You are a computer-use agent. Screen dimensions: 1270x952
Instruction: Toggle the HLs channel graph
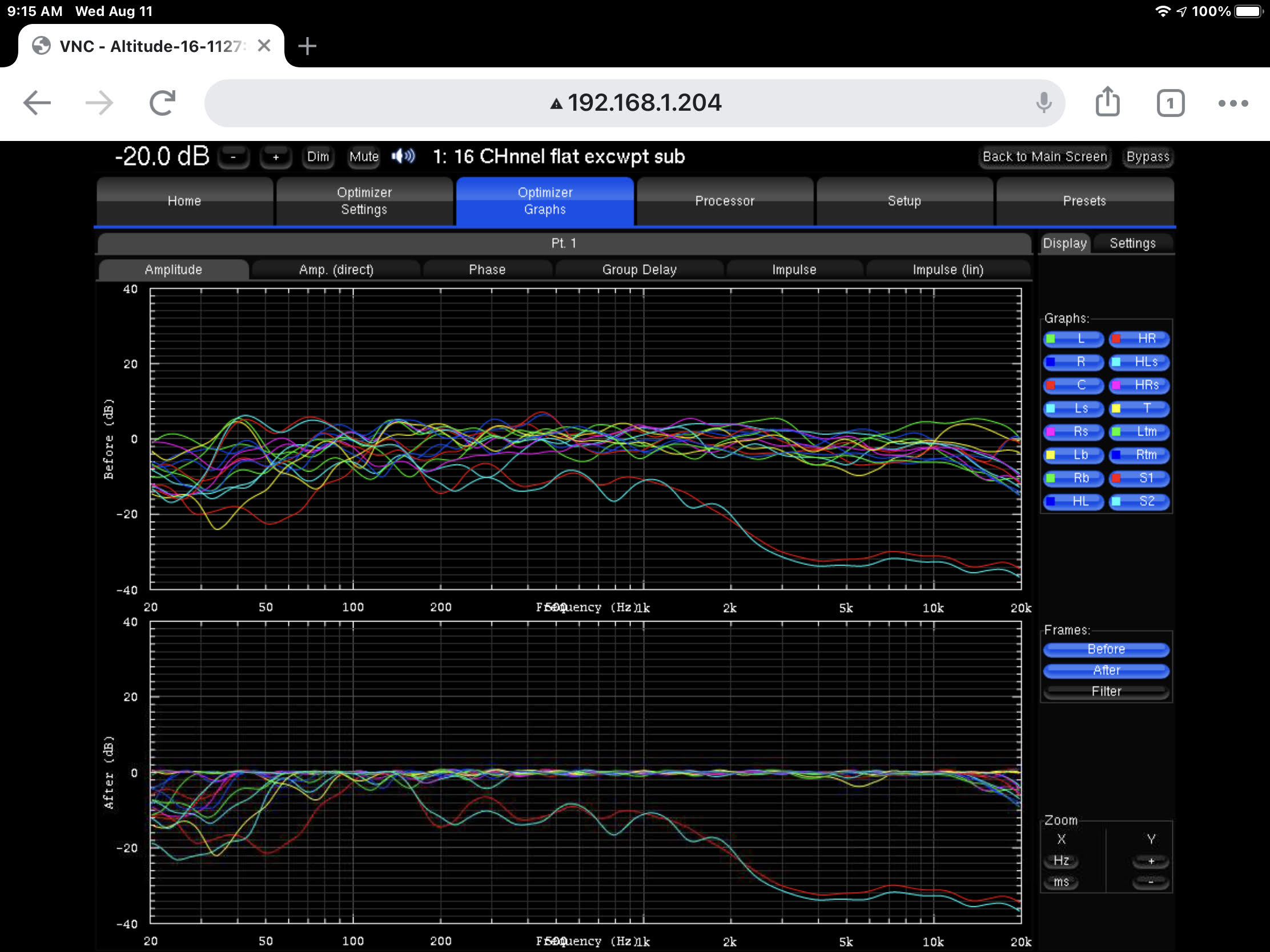[1139, 362]
